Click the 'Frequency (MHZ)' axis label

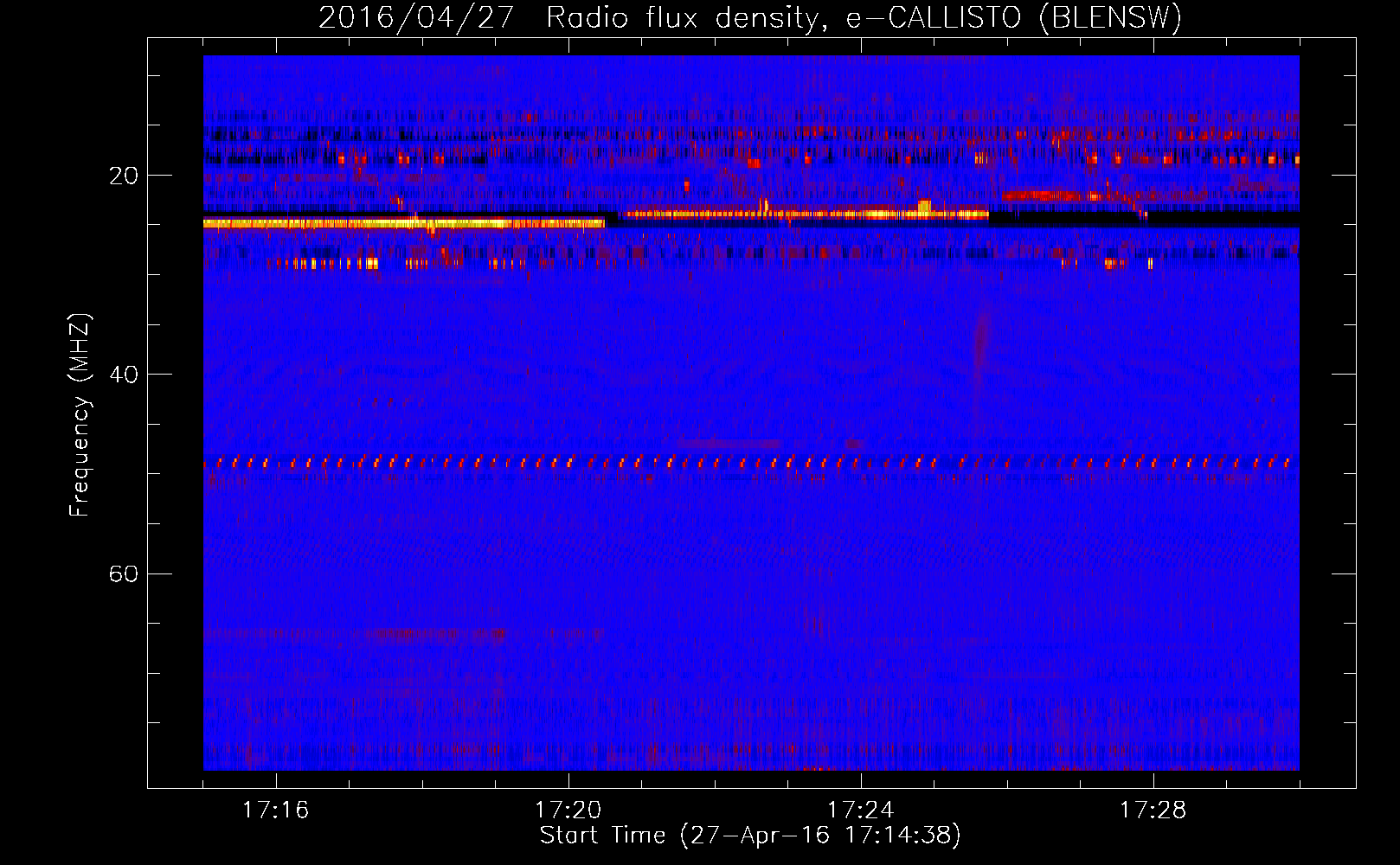point(80,415)
